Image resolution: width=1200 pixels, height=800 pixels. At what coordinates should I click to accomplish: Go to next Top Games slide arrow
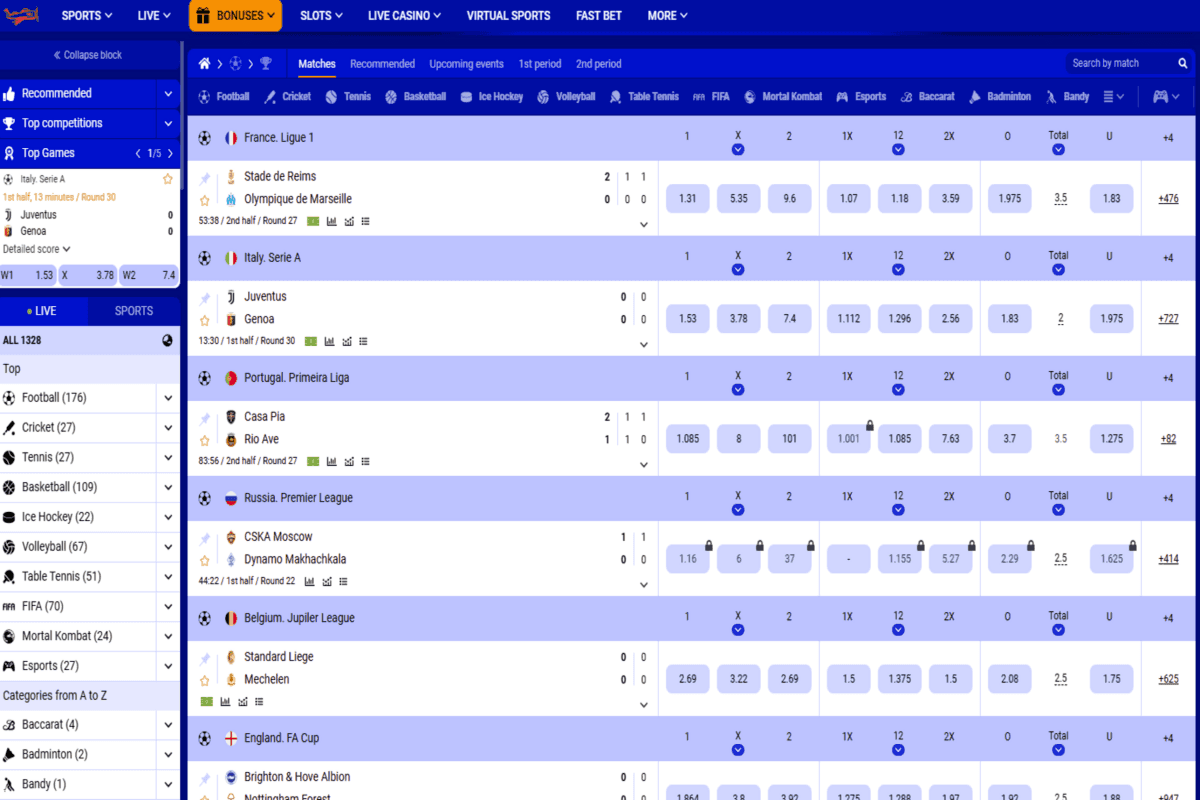170,154
